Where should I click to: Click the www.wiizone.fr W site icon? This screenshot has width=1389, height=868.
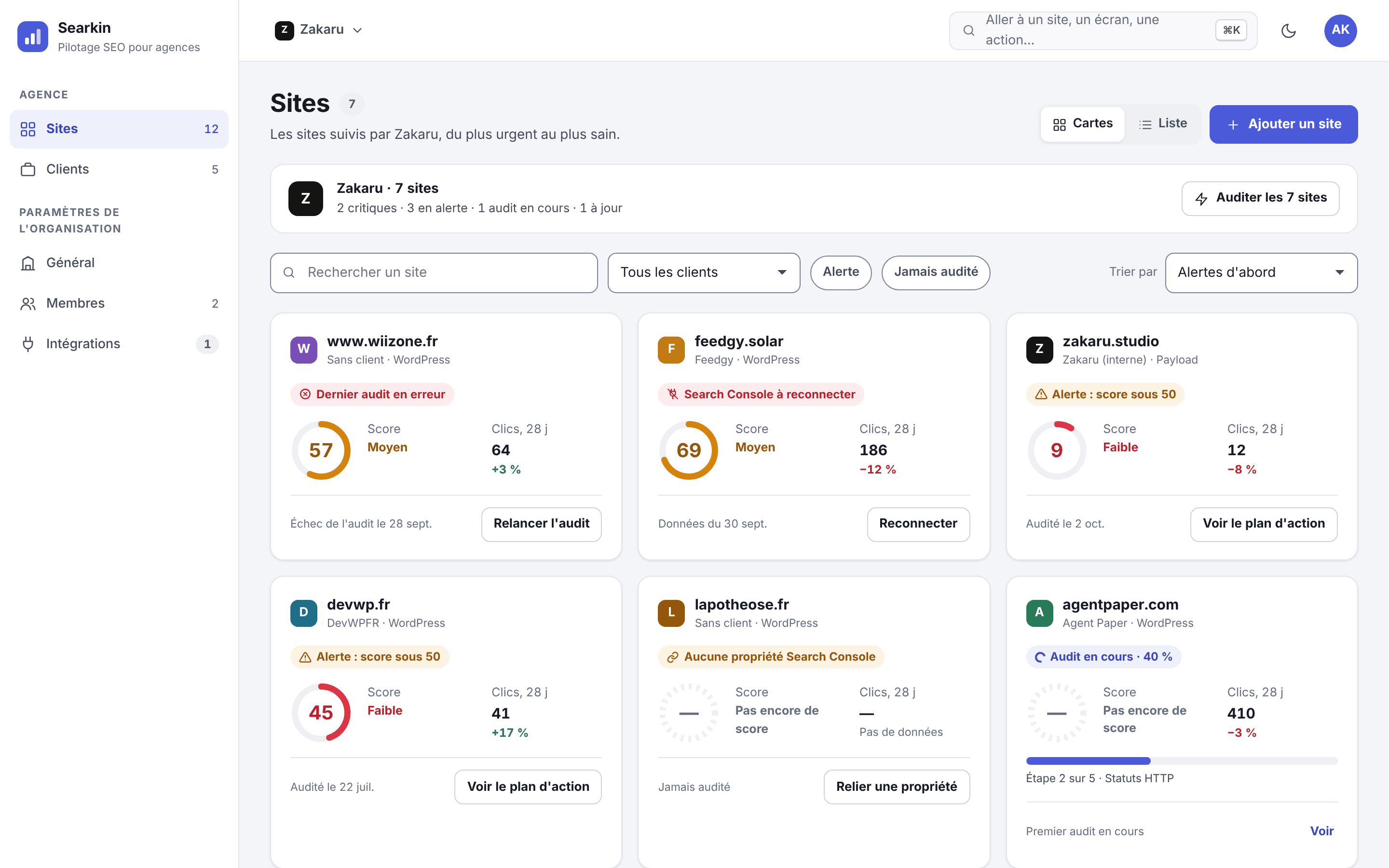[x=304, y=350]
